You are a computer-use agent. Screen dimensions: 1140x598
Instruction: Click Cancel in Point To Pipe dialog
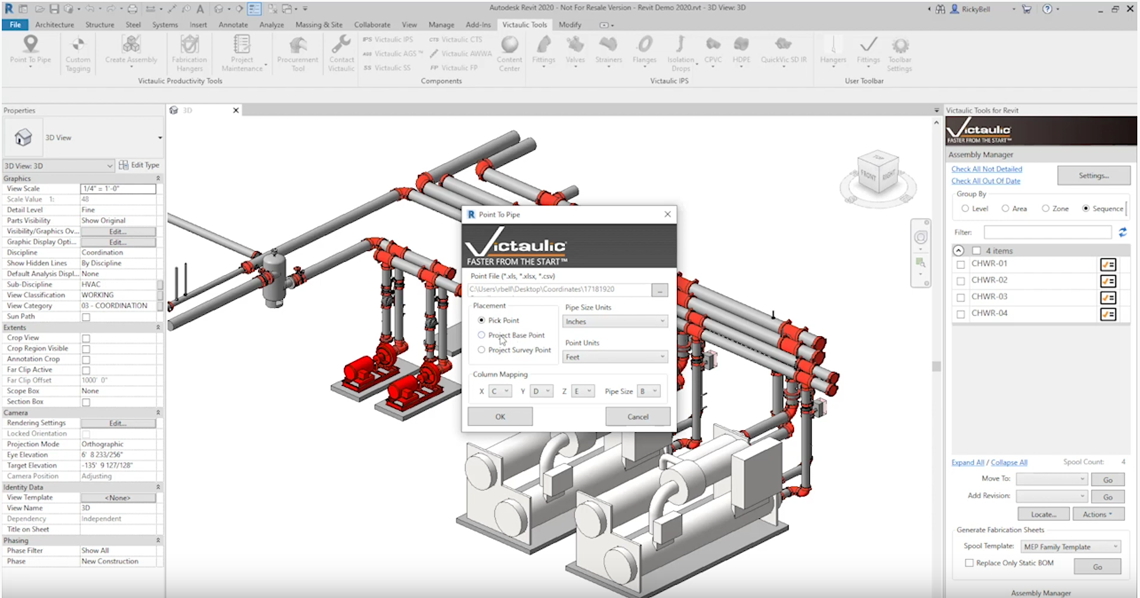click(x=638, y=416)
